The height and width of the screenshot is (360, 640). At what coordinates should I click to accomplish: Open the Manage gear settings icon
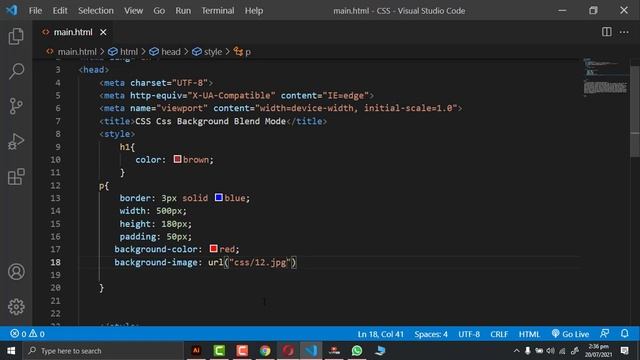coord(16,307)
